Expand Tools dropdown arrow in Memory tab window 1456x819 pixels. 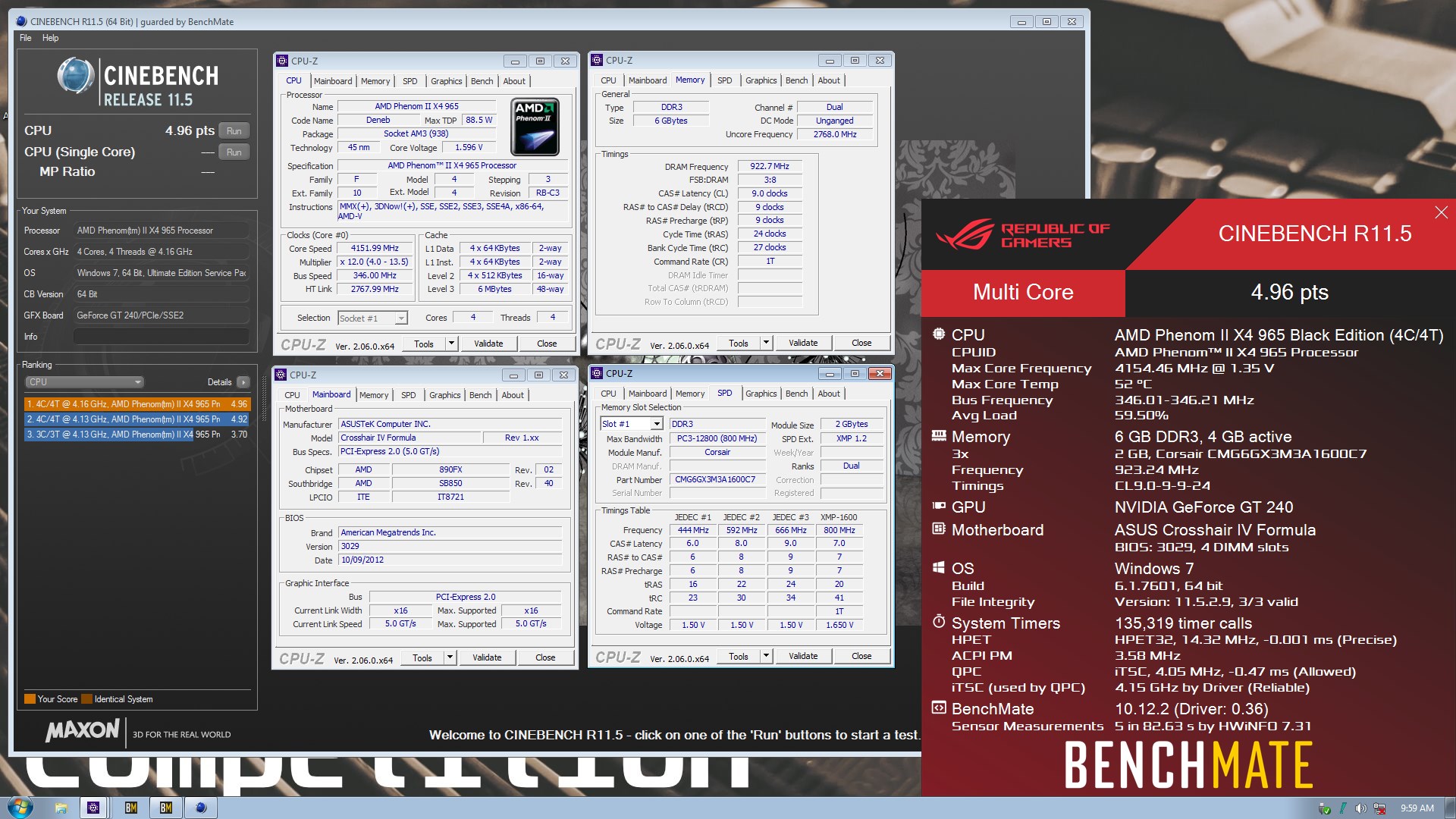click(x=766, y=343)
